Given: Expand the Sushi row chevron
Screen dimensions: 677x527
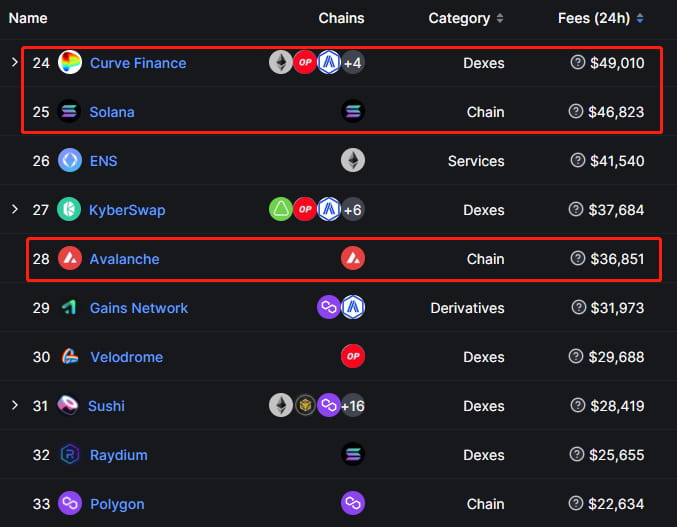Looking at the screenshot, I should point(14,406).
